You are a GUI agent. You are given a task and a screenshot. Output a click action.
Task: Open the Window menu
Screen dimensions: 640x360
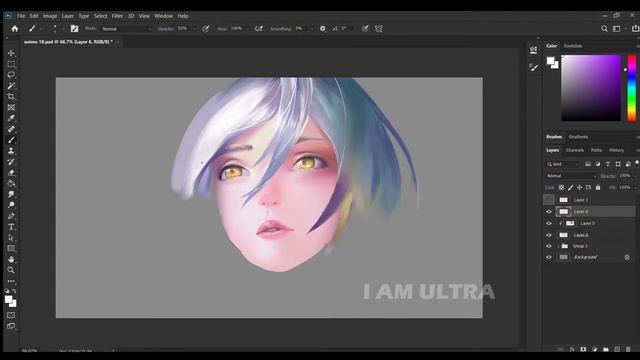coord(163,16)
